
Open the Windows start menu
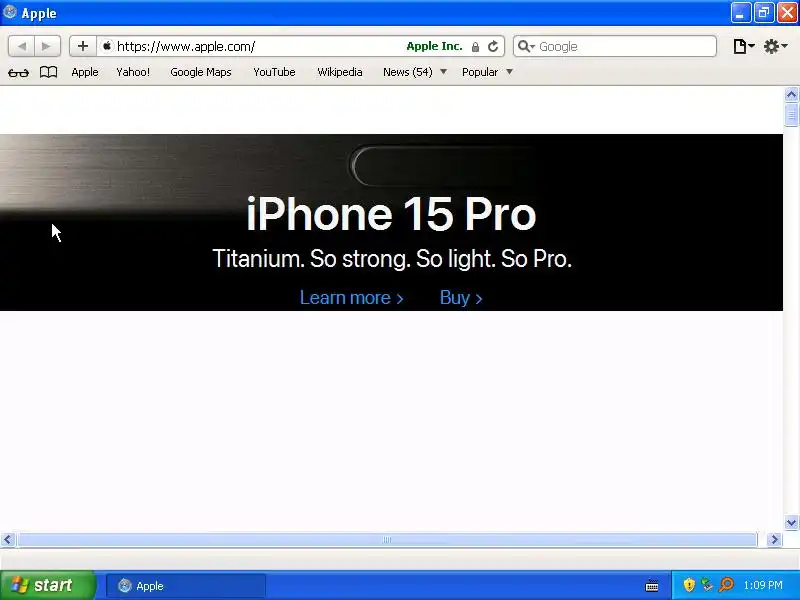(x=47, y=585)
